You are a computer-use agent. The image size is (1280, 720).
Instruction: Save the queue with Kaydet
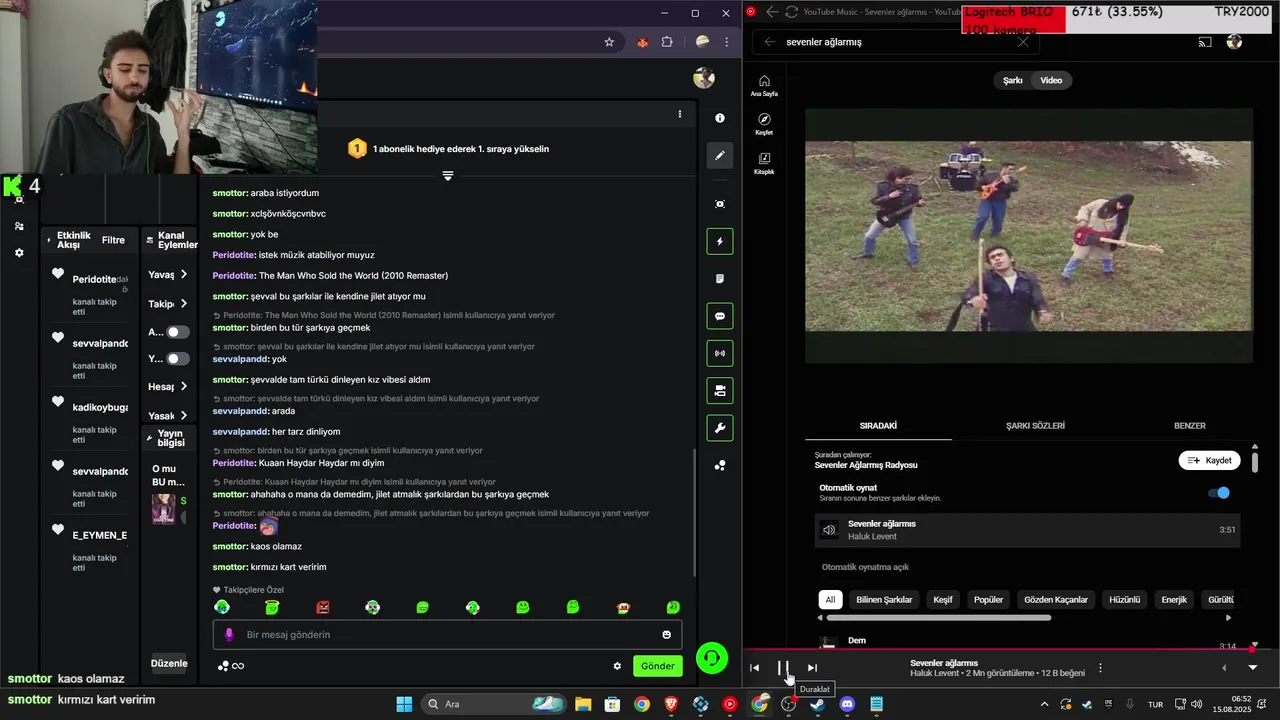click(x=1210, y=461)
